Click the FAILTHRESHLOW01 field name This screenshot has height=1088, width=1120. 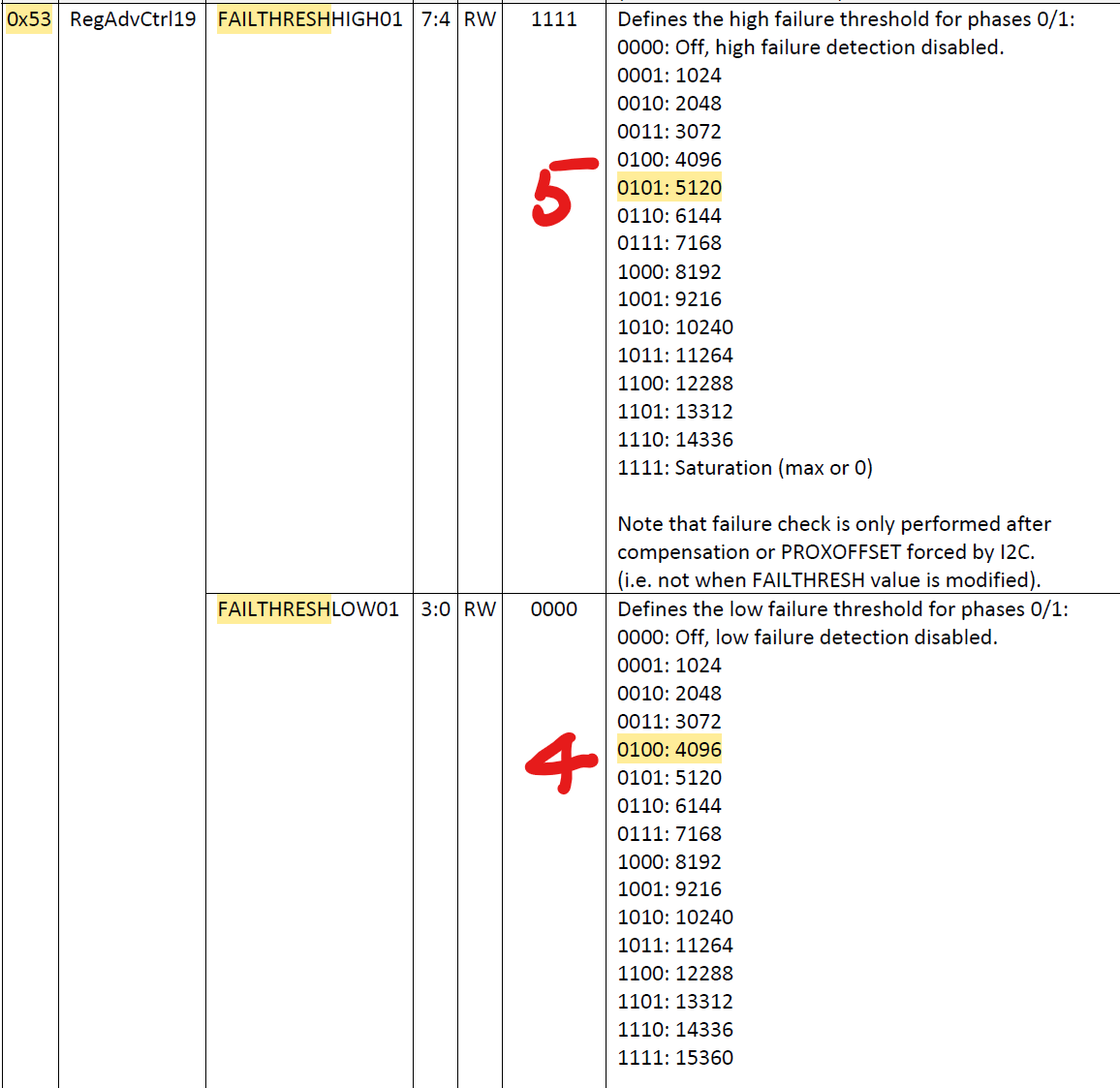point(307,609)
